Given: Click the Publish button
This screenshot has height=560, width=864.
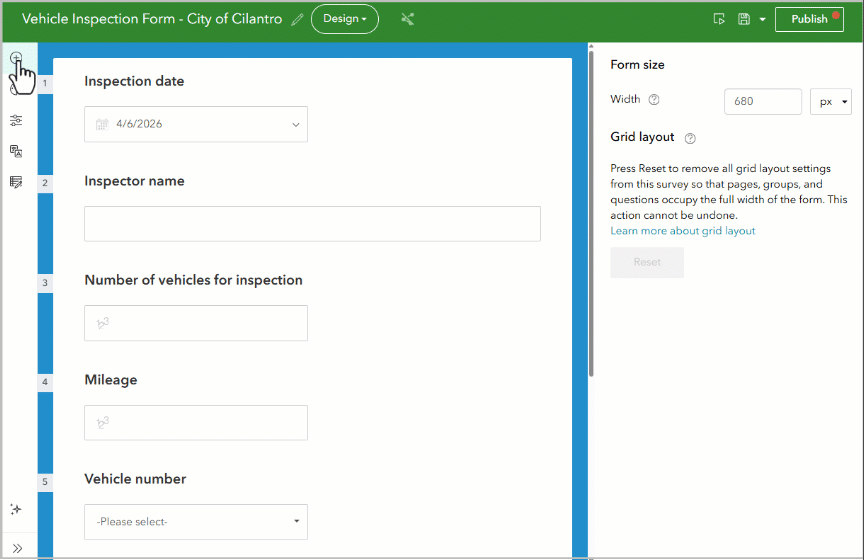Looking at the screenshot, I should coord(809,19).
